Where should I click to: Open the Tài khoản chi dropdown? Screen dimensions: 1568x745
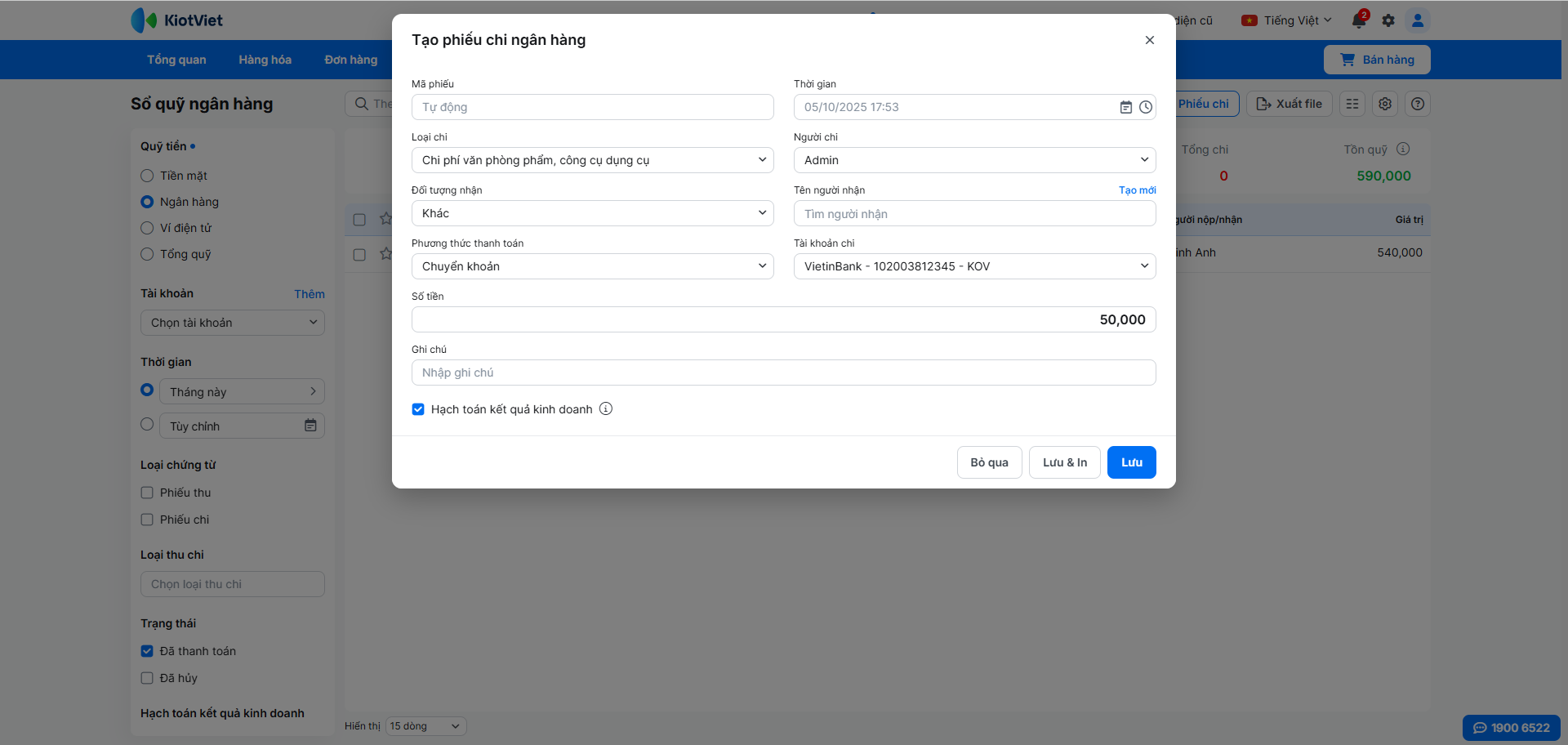click(974, 266)
